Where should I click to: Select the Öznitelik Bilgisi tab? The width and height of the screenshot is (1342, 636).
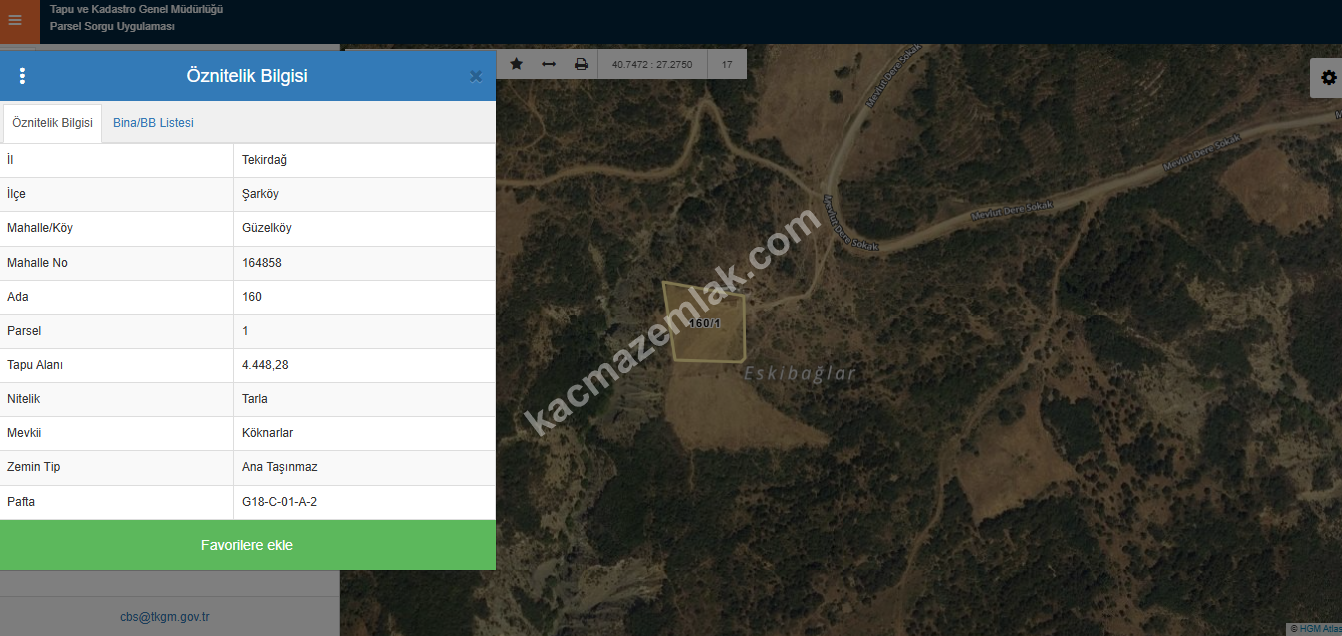(x=52, y=123)
